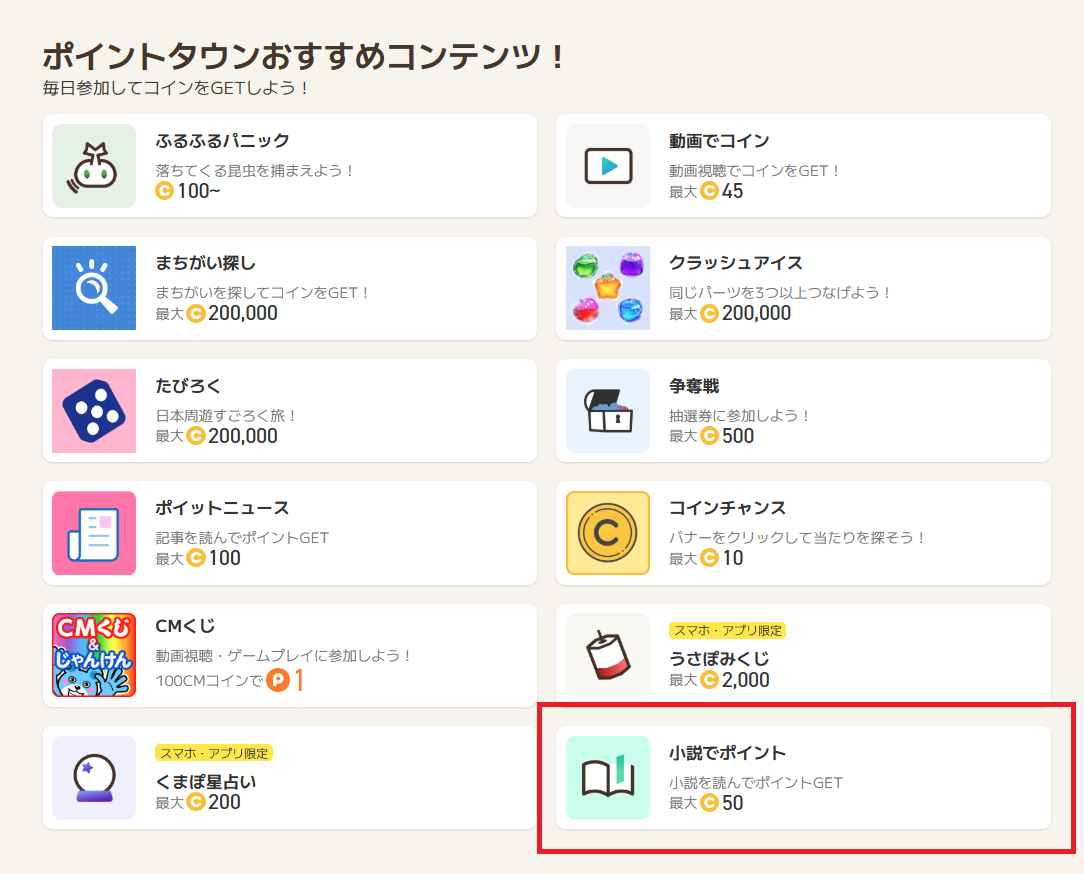The width and height of the screenshot is (1084, 874).
Task: Click the 200,000 coin reward on たびろく
Action: pyautogui.click(x=216, y=436)
